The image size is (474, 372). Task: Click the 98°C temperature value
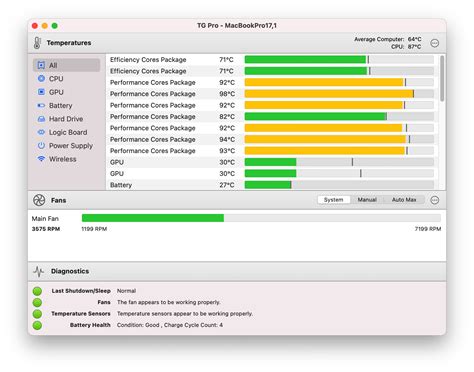click(x=227, y=94)
